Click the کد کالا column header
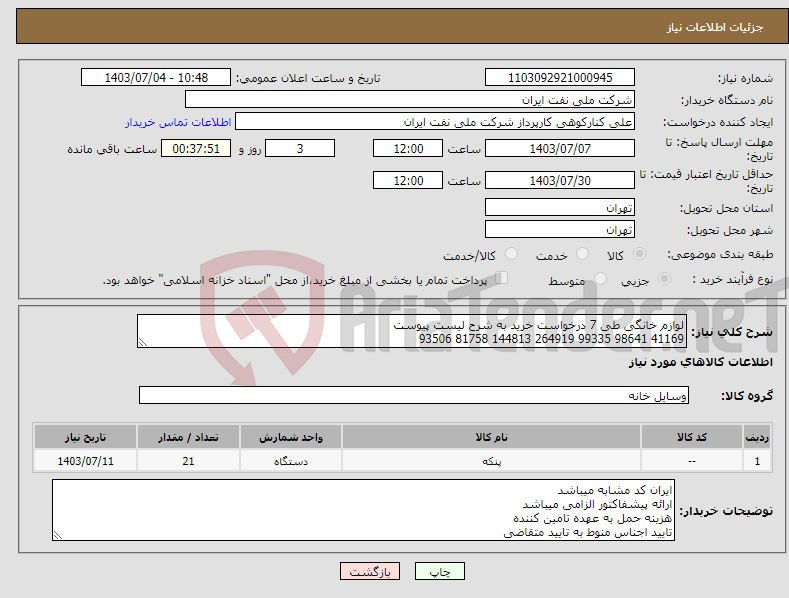The image size is (789, 598). [692, 437]
